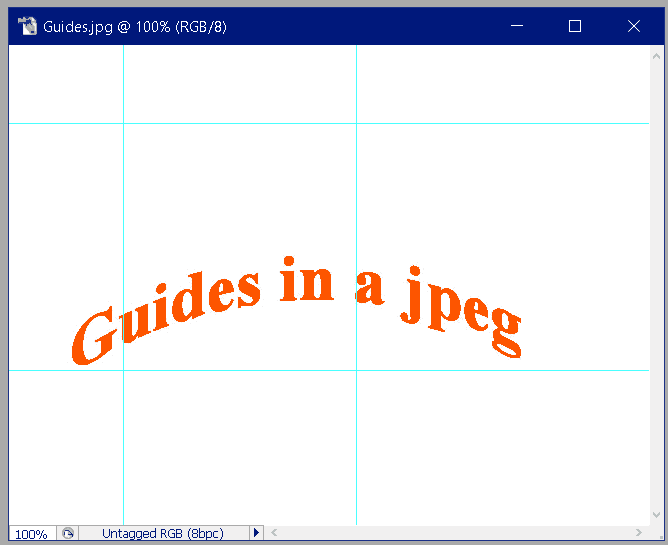668x545 pixels.
Task: Maximize the Guides.jpg document window
Action: (575, 26)
